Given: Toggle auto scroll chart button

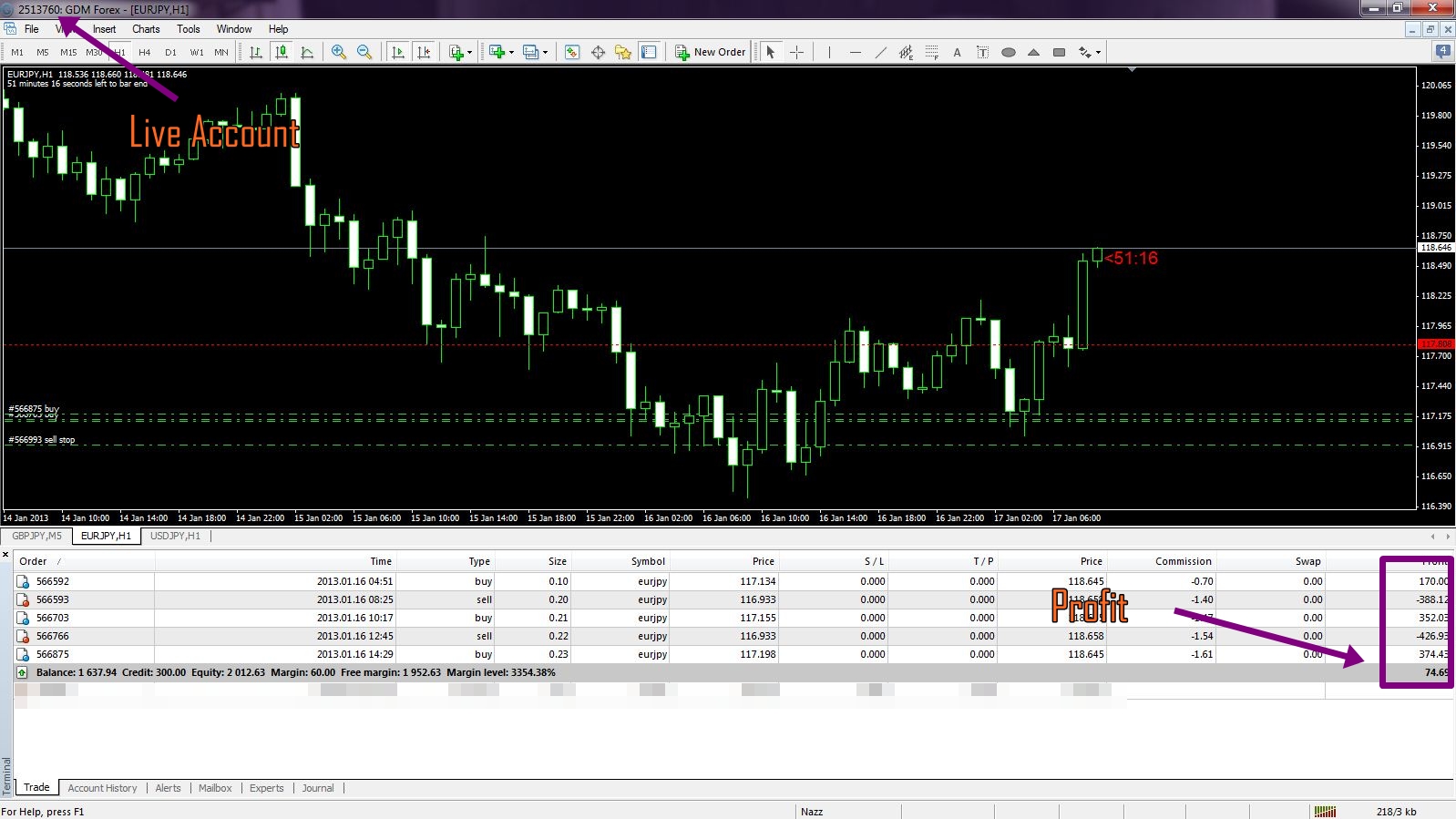Looking at the screenshot, I should pyautogui.click(x=398, y=52).
